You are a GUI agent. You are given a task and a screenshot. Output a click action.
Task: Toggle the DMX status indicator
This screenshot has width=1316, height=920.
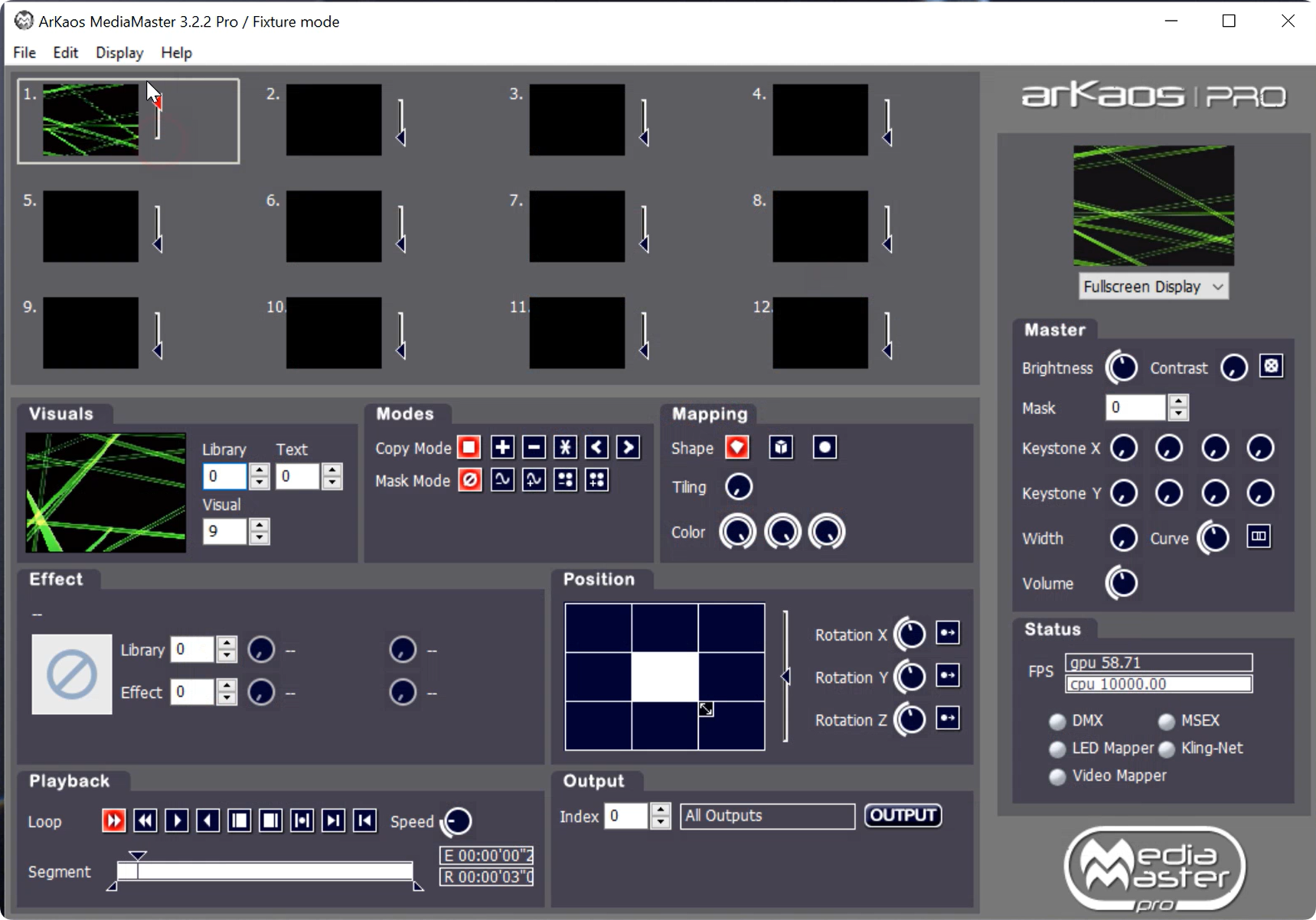coord(1057,721)
